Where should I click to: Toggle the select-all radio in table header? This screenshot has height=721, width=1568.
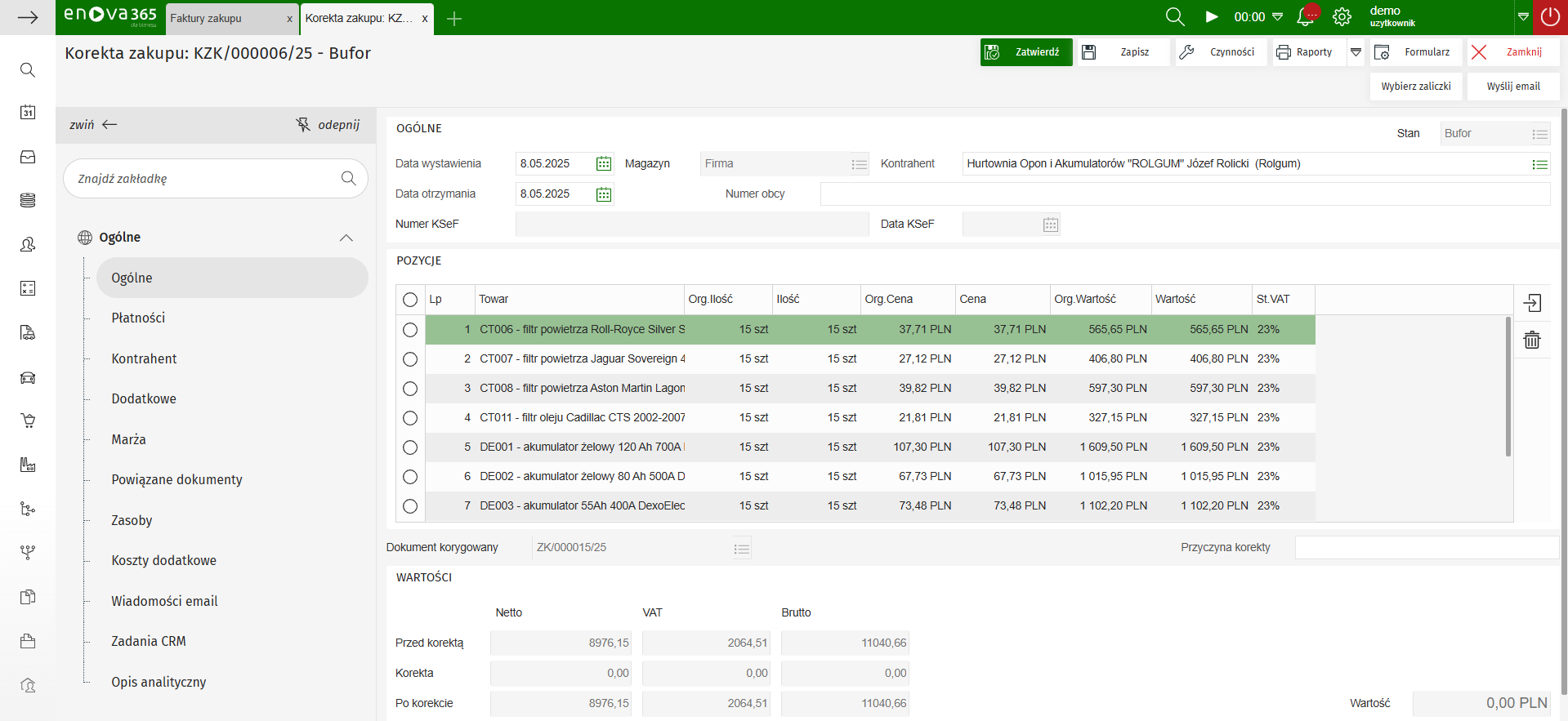410,300
